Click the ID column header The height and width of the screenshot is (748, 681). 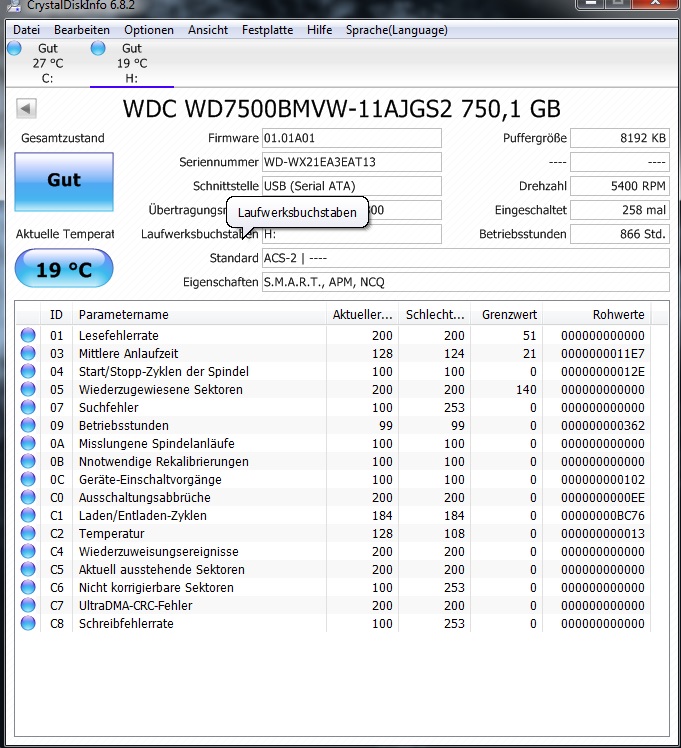pos(56,314)
